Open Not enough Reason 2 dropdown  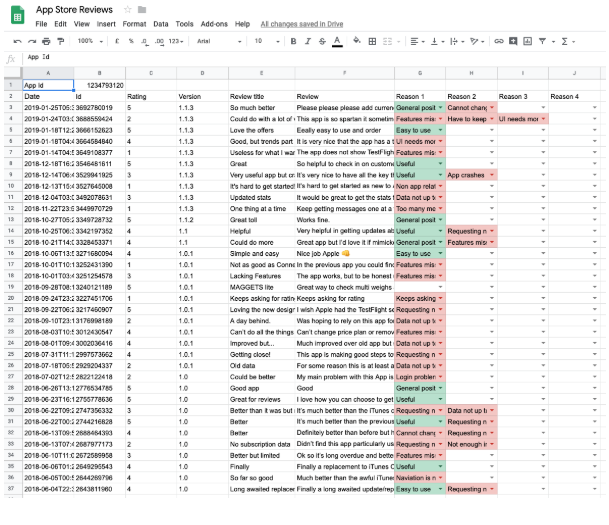[x=492, y=444]
